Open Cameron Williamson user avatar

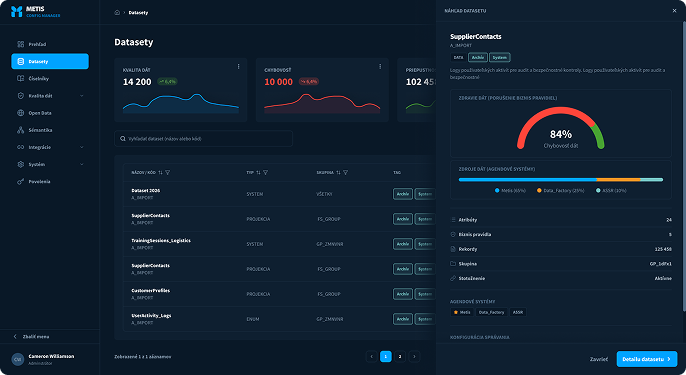click(x=18, y=359)
